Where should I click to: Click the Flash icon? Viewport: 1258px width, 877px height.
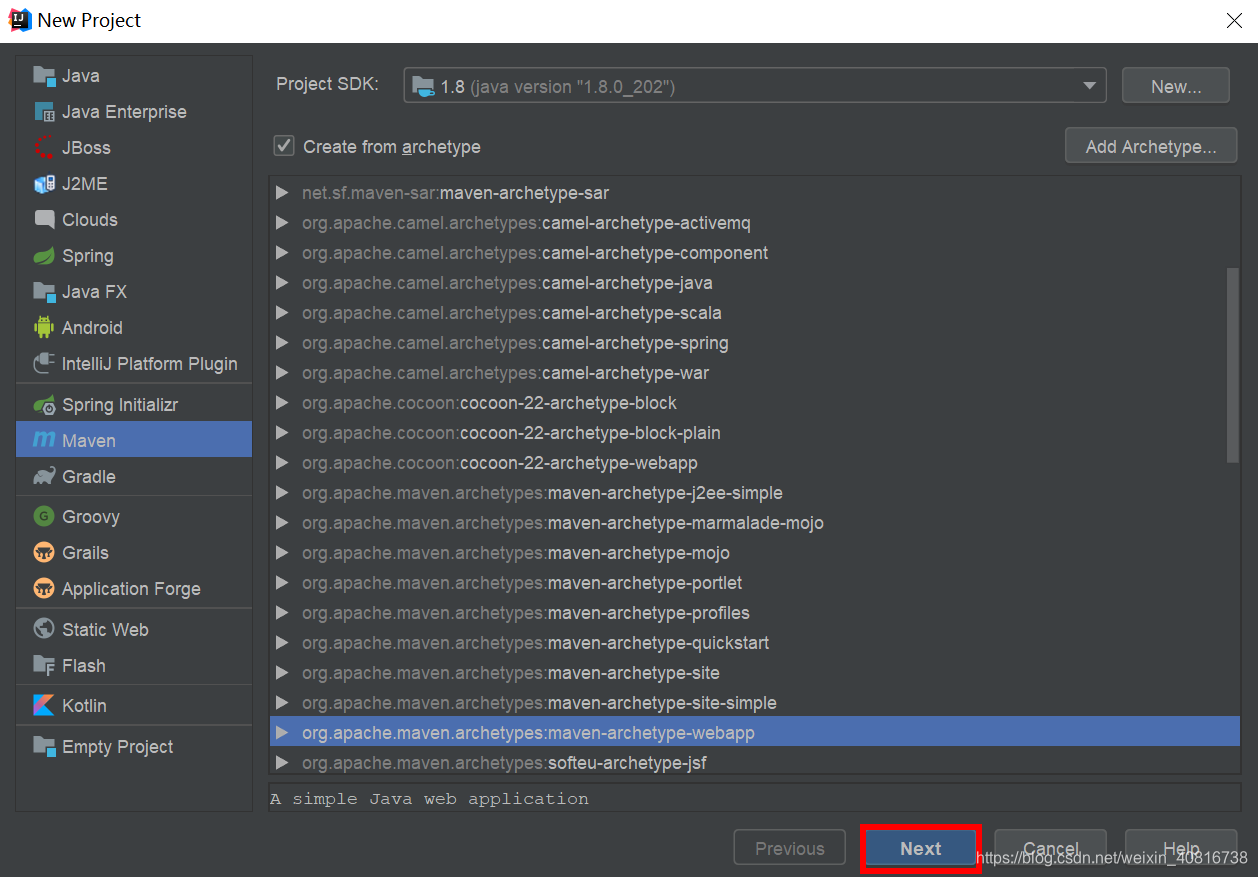coord(44,666)
